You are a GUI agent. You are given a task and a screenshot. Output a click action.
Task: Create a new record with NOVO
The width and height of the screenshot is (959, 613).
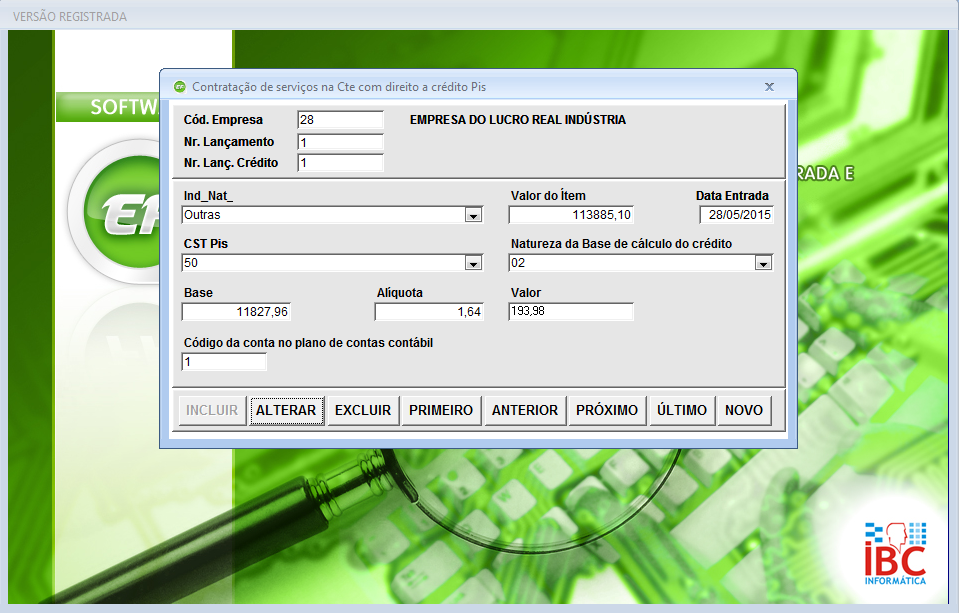tap(744, 410)
